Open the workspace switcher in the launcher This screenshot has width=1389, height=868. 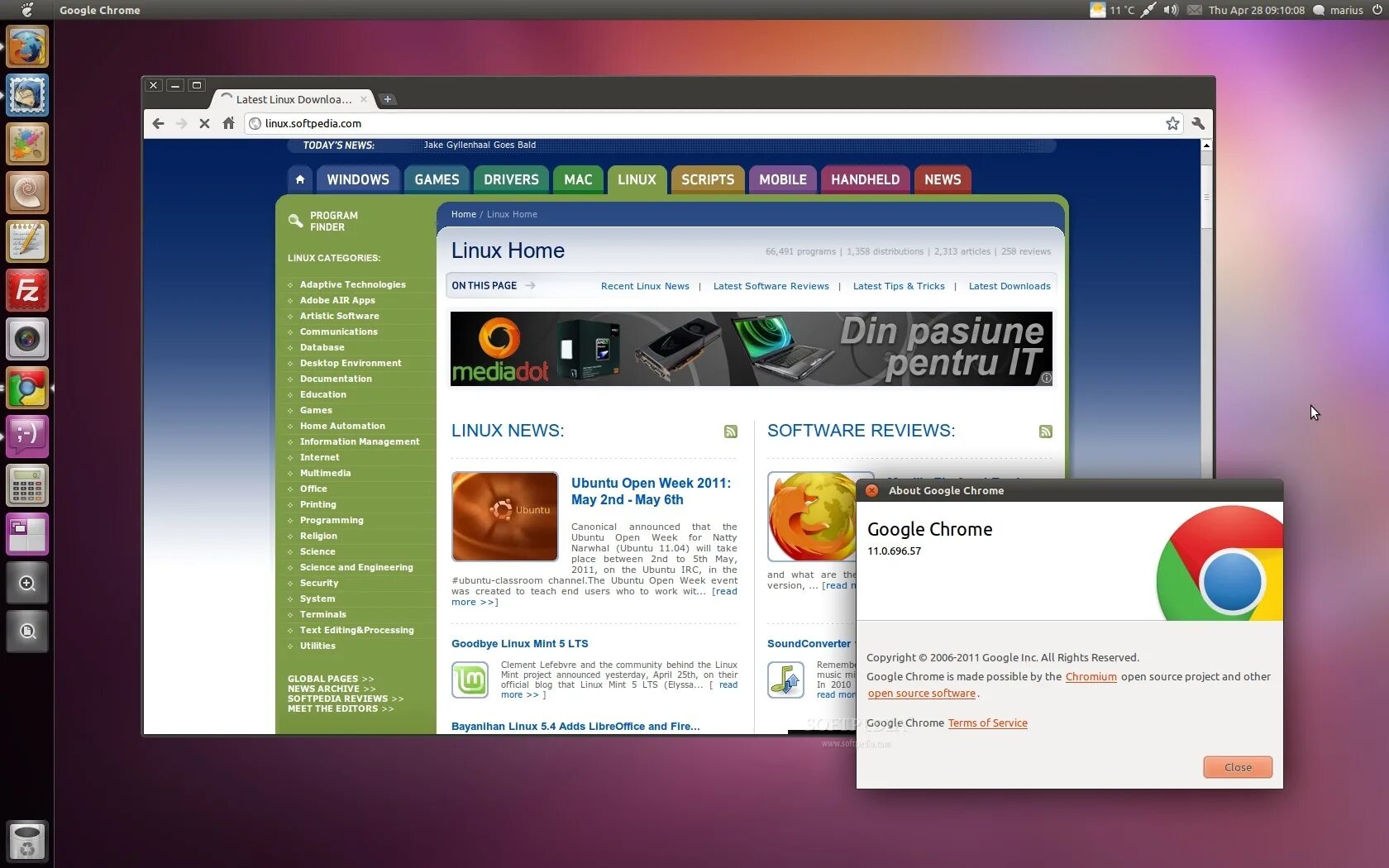point(27,534)
